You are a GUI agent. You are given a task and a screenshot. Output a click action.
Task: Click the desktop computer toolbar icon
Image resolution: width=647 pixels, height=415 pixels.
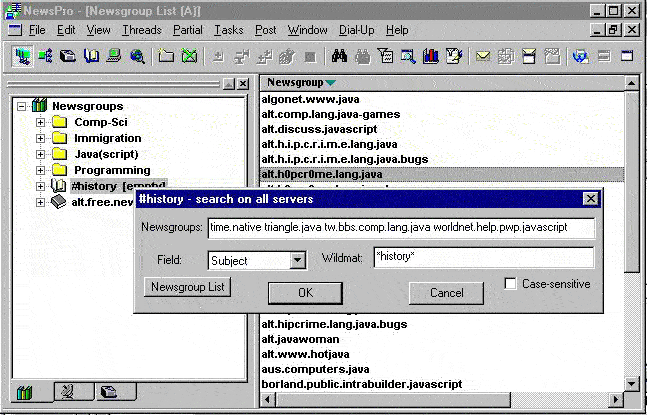113,56
